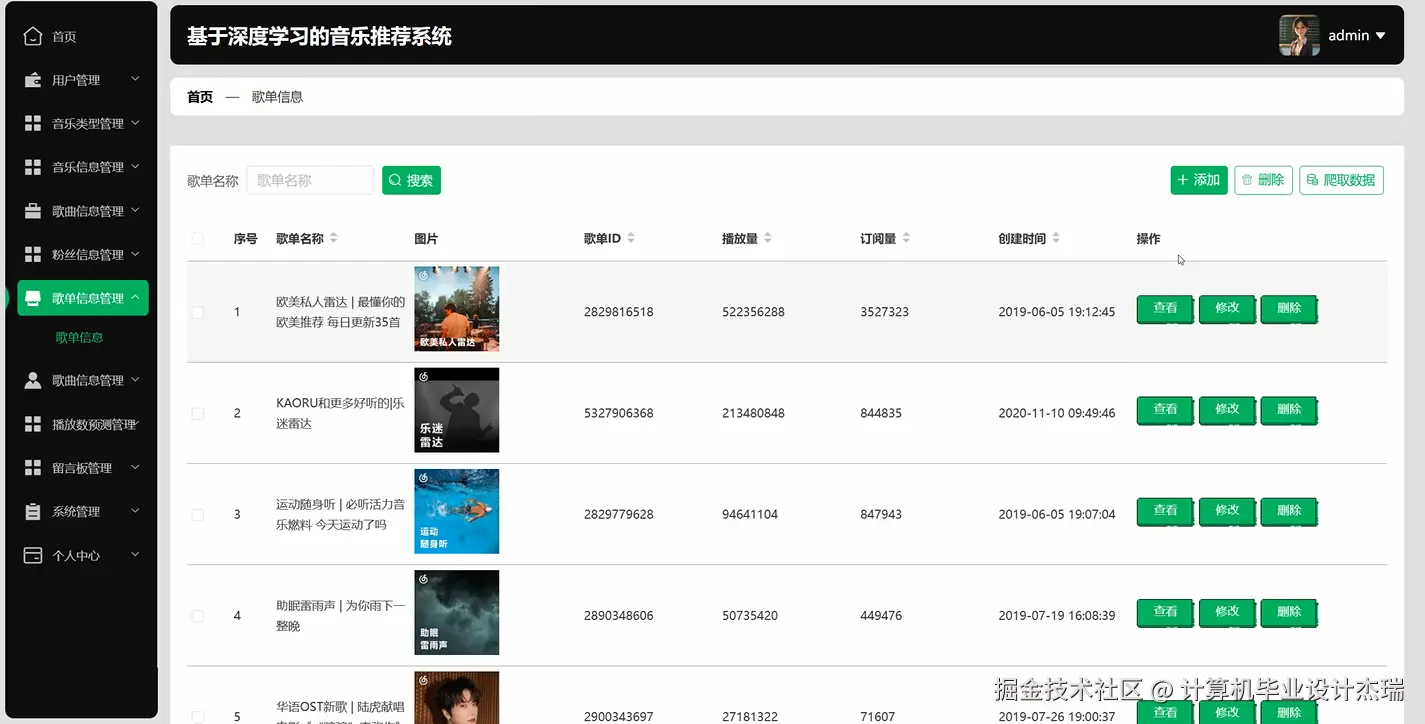Click the 歌单ID value 5327906368
This screenshot has height=724, width=1425.
(619, 413)
